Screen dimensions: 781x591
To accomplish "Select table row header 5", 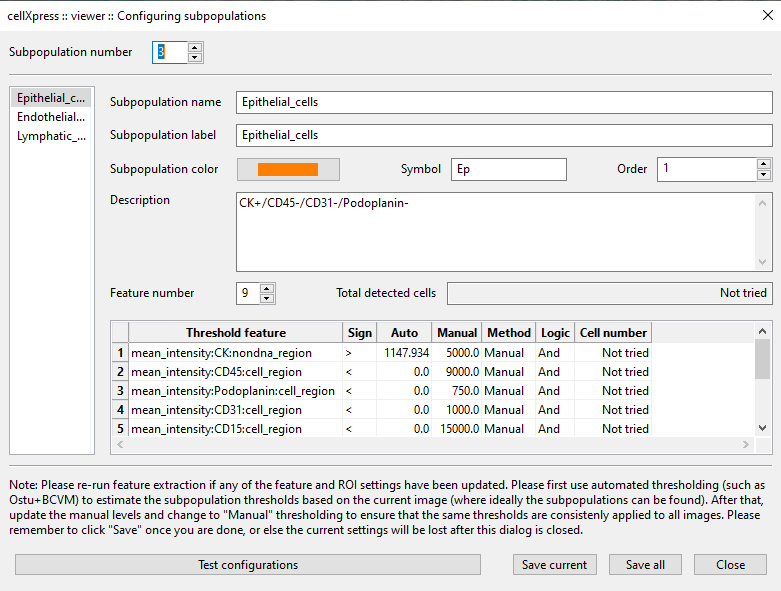I will coord(120,429).
